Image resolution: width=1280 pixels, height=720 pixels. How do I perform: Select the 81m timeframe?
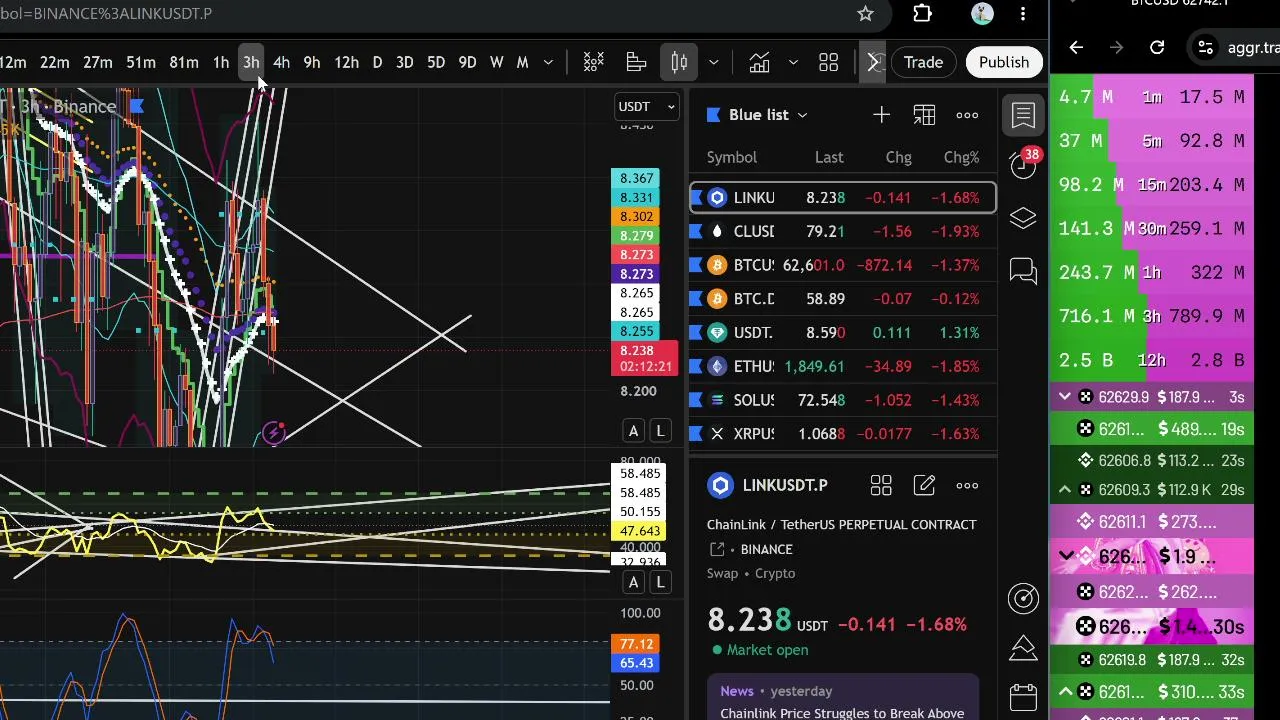point(183,63)
